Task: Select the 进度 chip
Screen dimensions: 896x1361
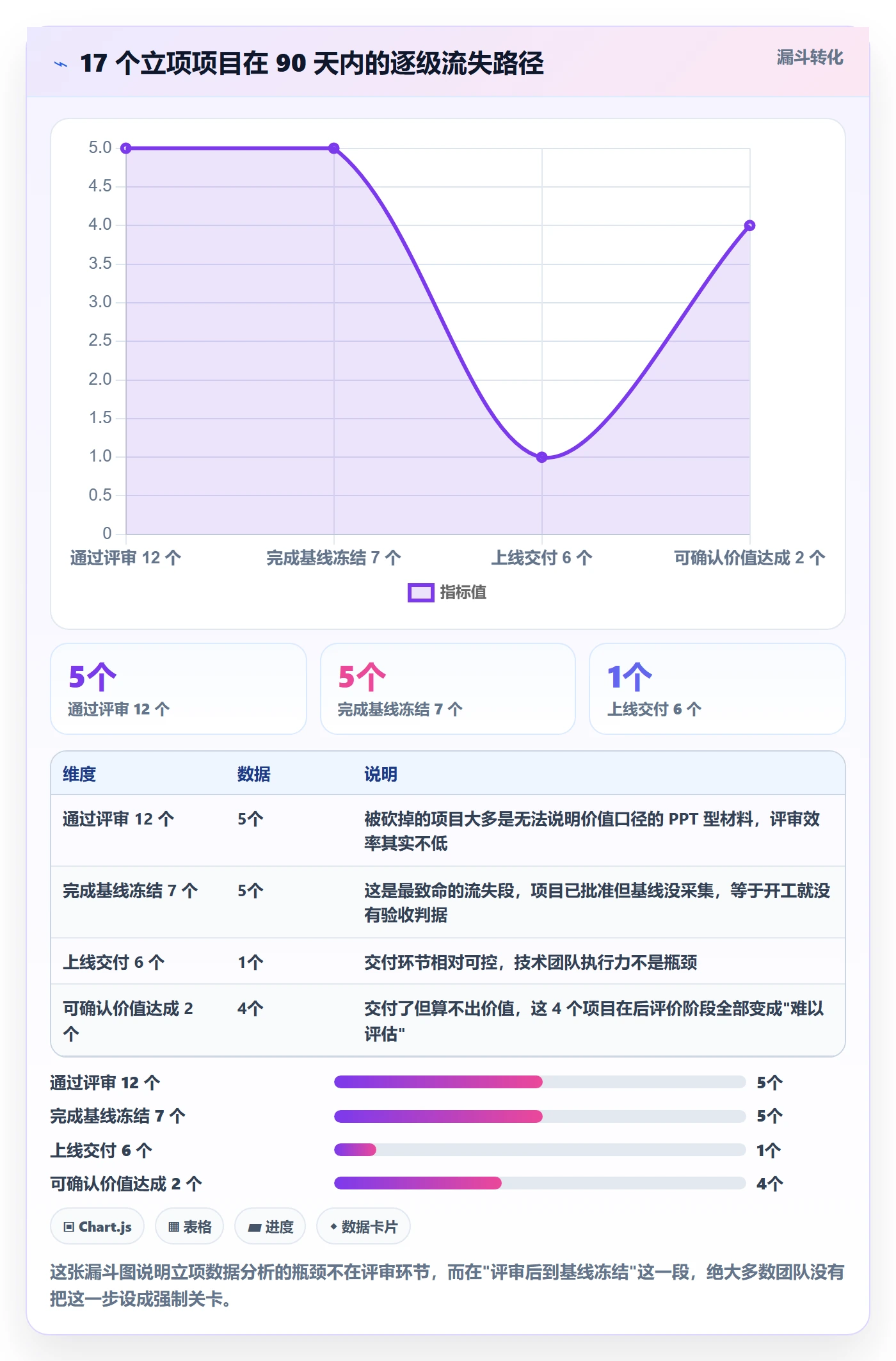Action: (270, 1227)
